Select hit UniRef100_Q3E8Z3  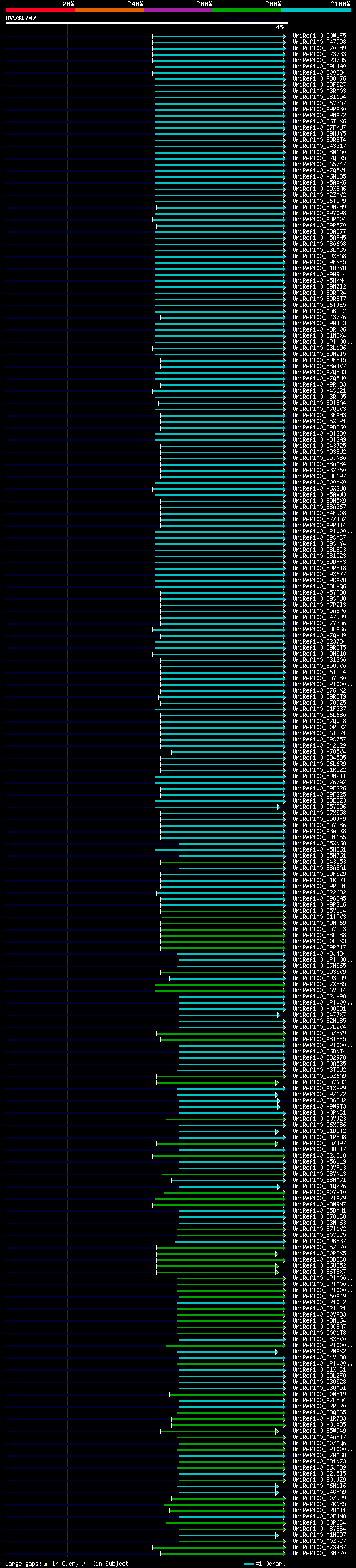[x=319, y=801]
